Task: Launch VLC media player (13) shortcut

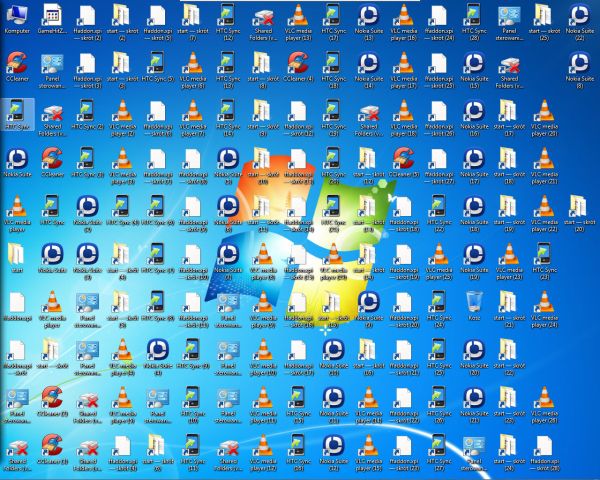Action: [299, 23]
